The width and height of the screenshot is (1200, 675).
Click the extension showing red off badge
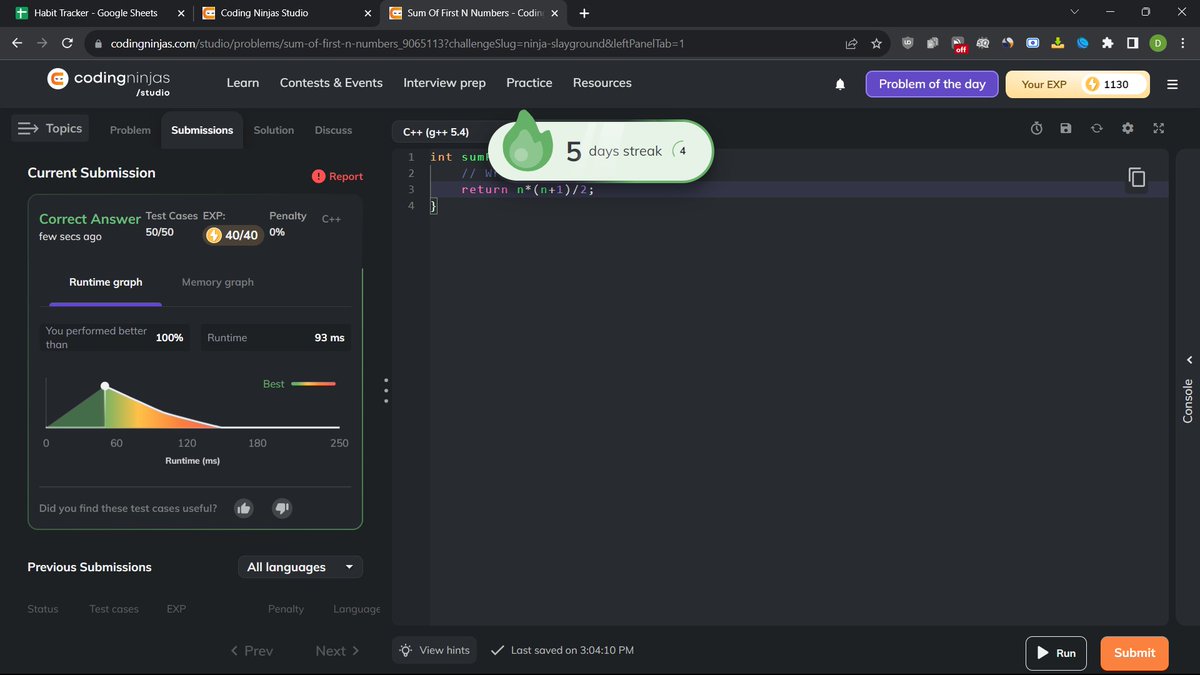coord(958,44)
